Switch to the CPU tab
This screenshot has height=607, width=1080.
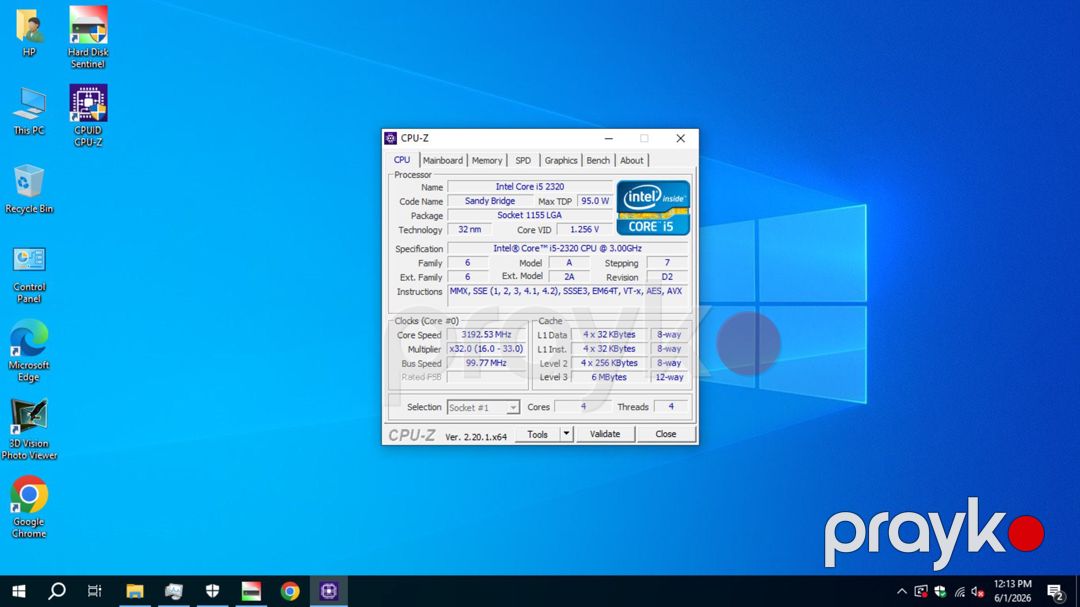[402, 160]
